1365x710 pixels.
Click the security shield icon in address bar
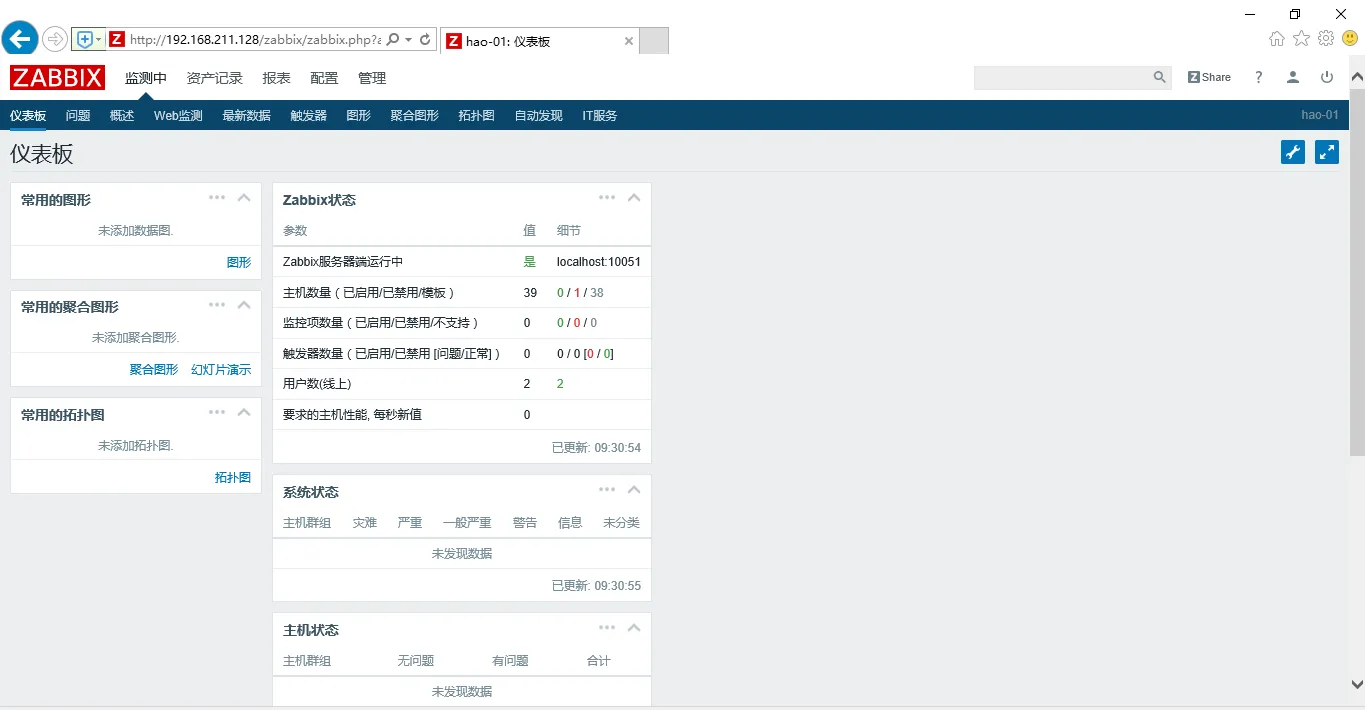point(85,39)
